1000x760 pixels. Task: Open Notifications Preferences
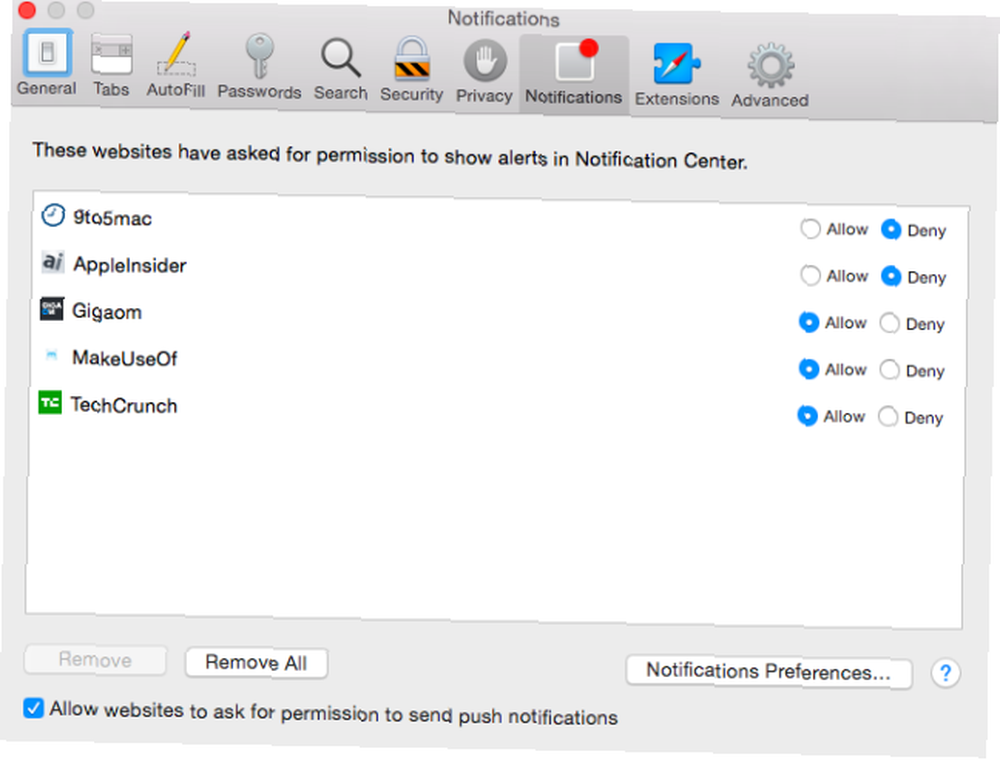tap(768, 671)
